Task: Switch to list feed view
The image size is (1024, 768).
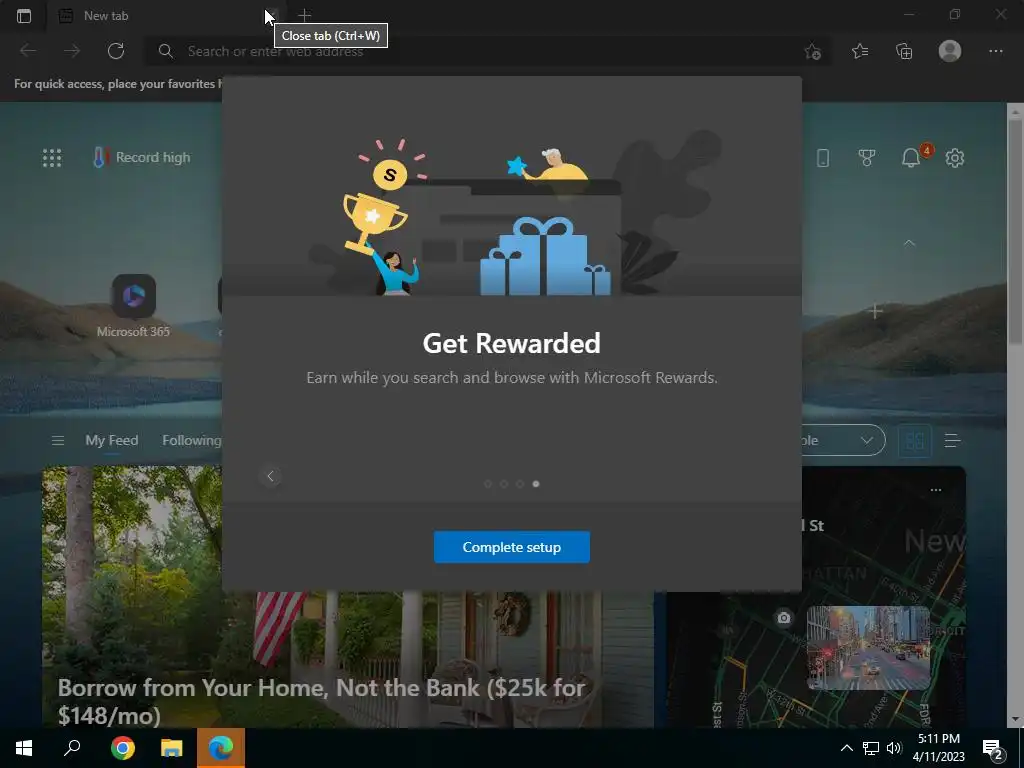Action: (953, 441)
